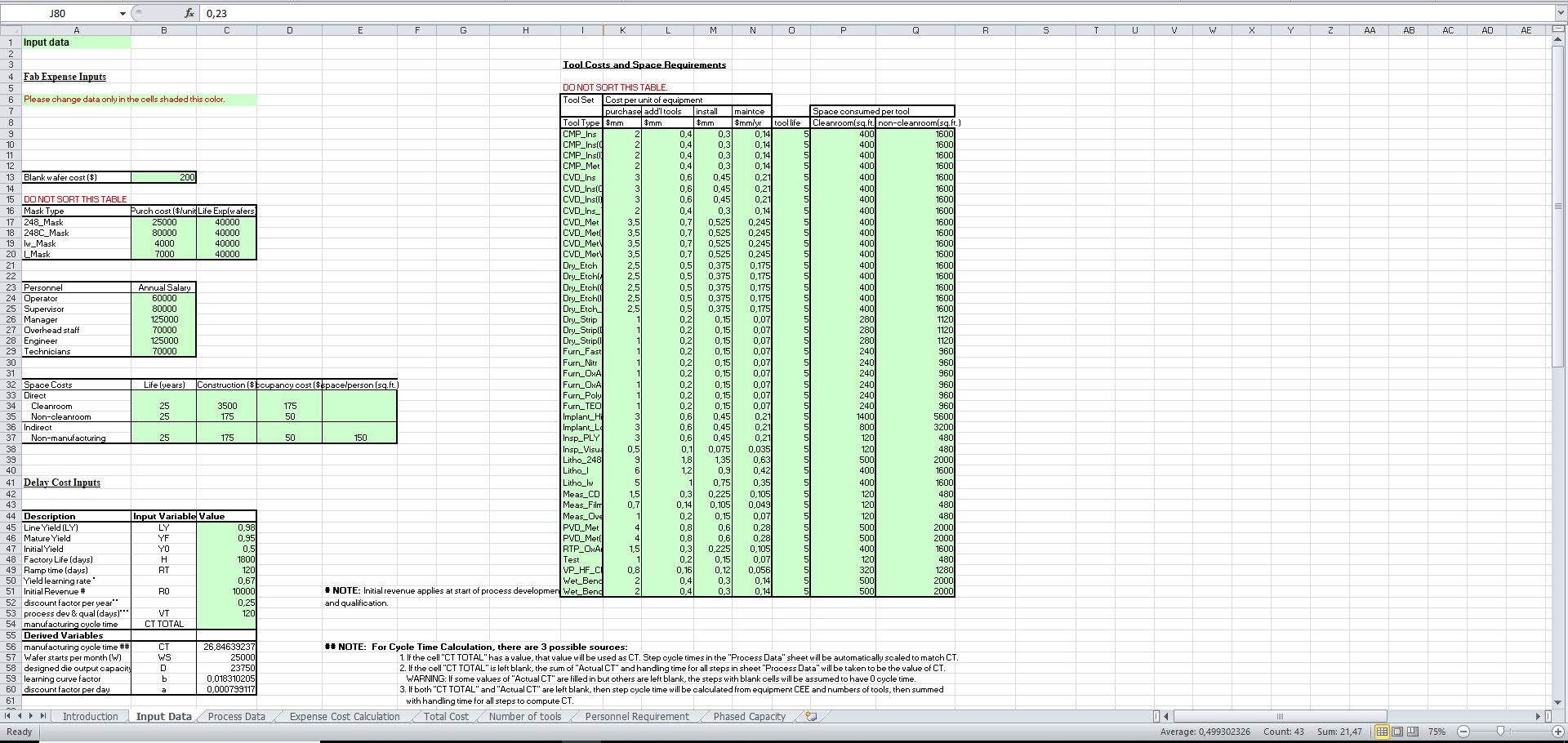Click the Blank wafer cost value 200
Viewport: 1568px width, 743px height.
(x=163, y=177)
